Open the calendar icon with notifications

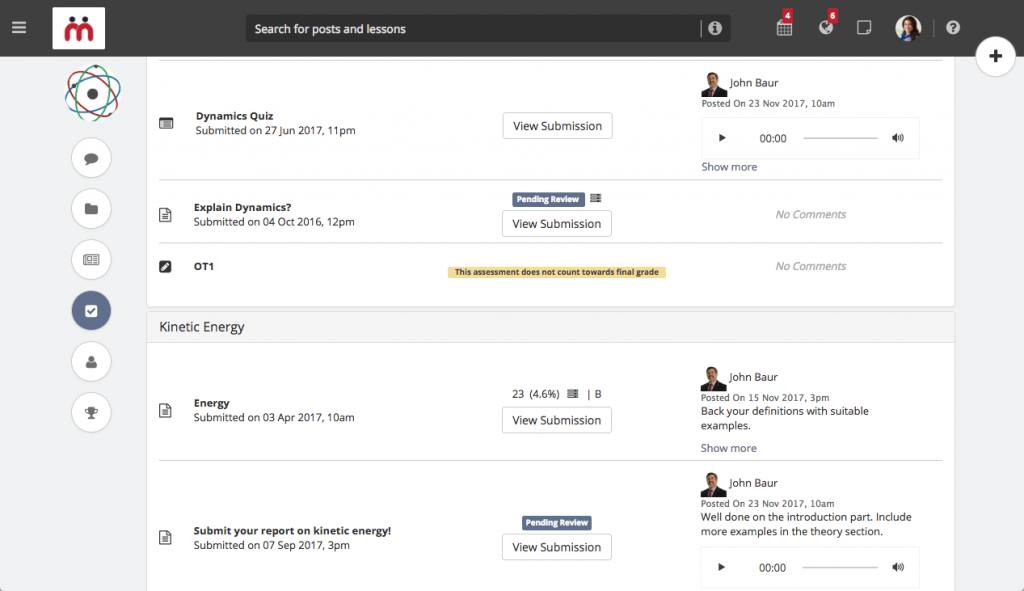(784, 27)
